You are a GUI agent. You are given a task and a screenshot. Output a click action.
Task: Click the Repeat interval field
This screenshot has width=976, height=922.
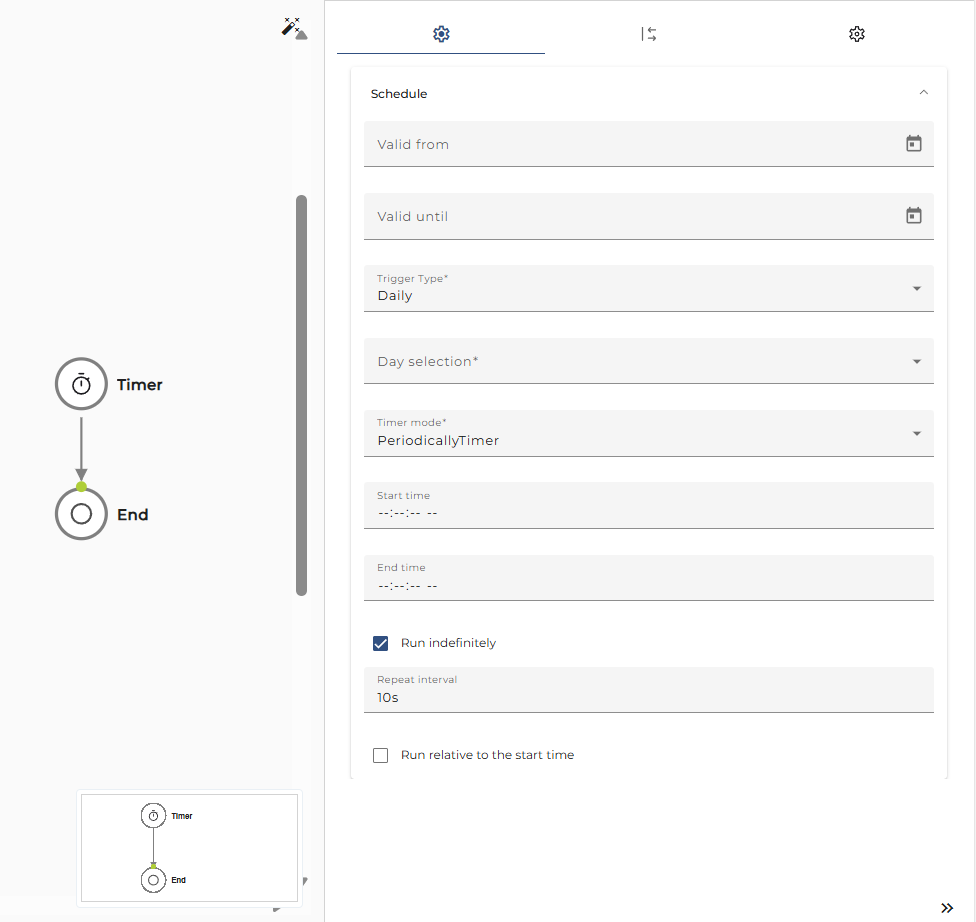(x=649, y=690)
